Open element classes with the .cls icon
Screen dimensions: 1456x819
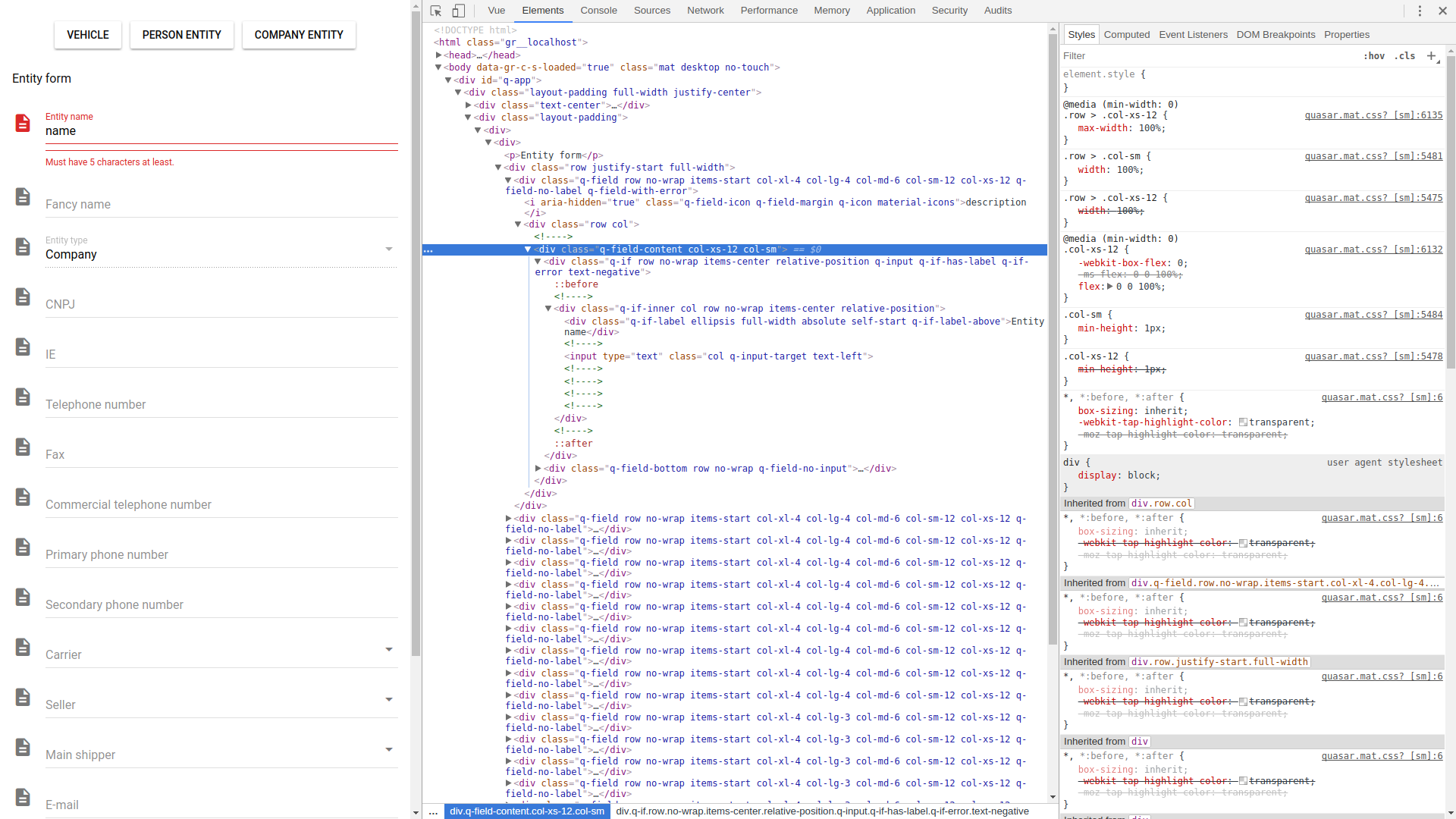[1404, 56]
